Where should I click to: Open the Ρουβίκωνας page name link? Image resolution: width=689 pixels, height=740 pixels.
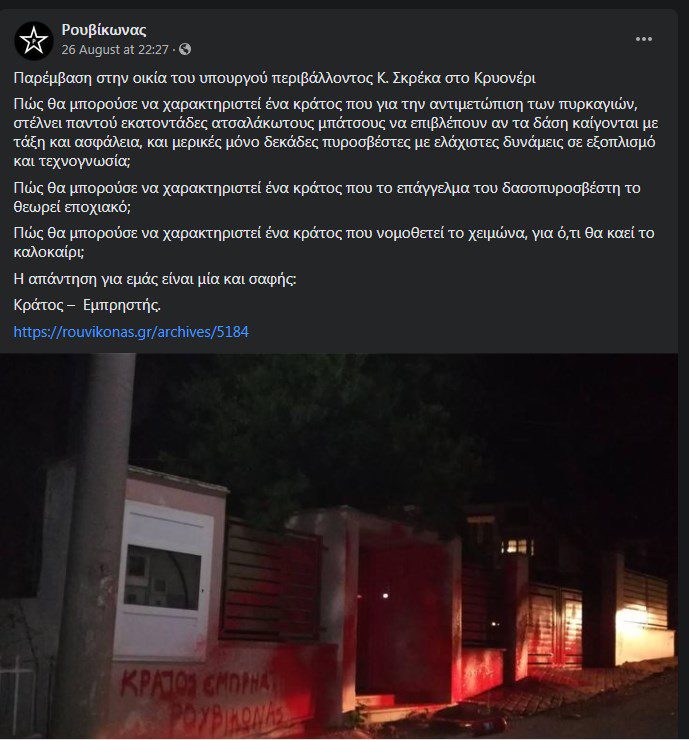[104, 30]
